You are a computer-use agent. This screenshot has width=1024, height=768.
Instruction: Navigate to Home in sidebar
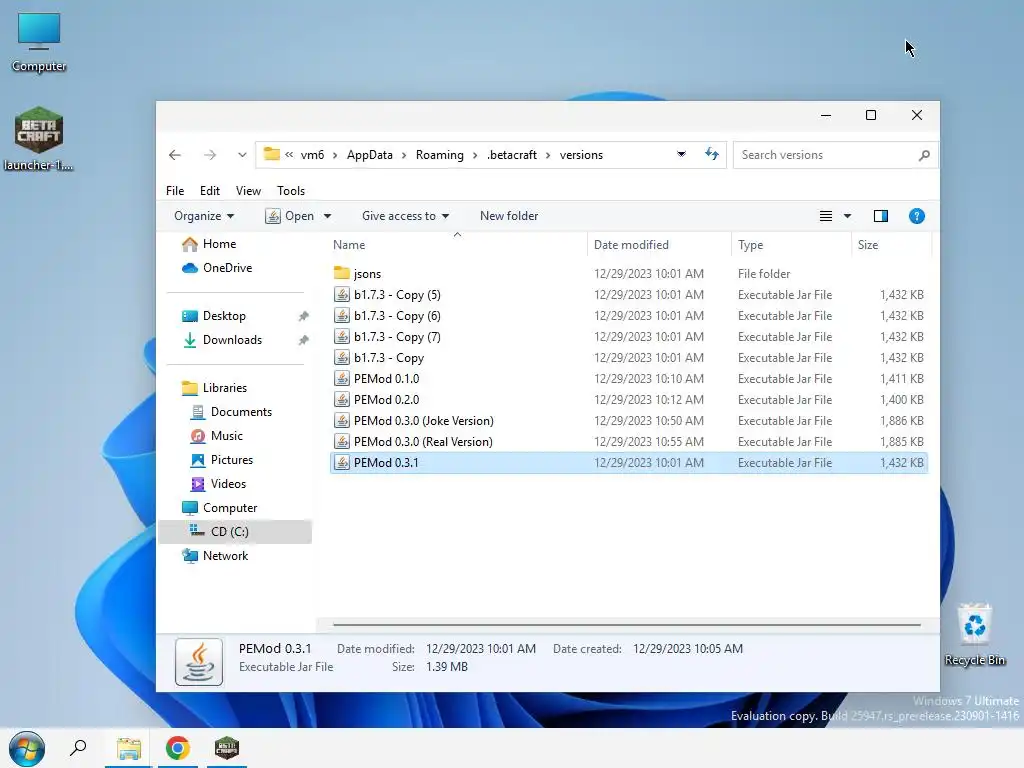tap(208, 244)
